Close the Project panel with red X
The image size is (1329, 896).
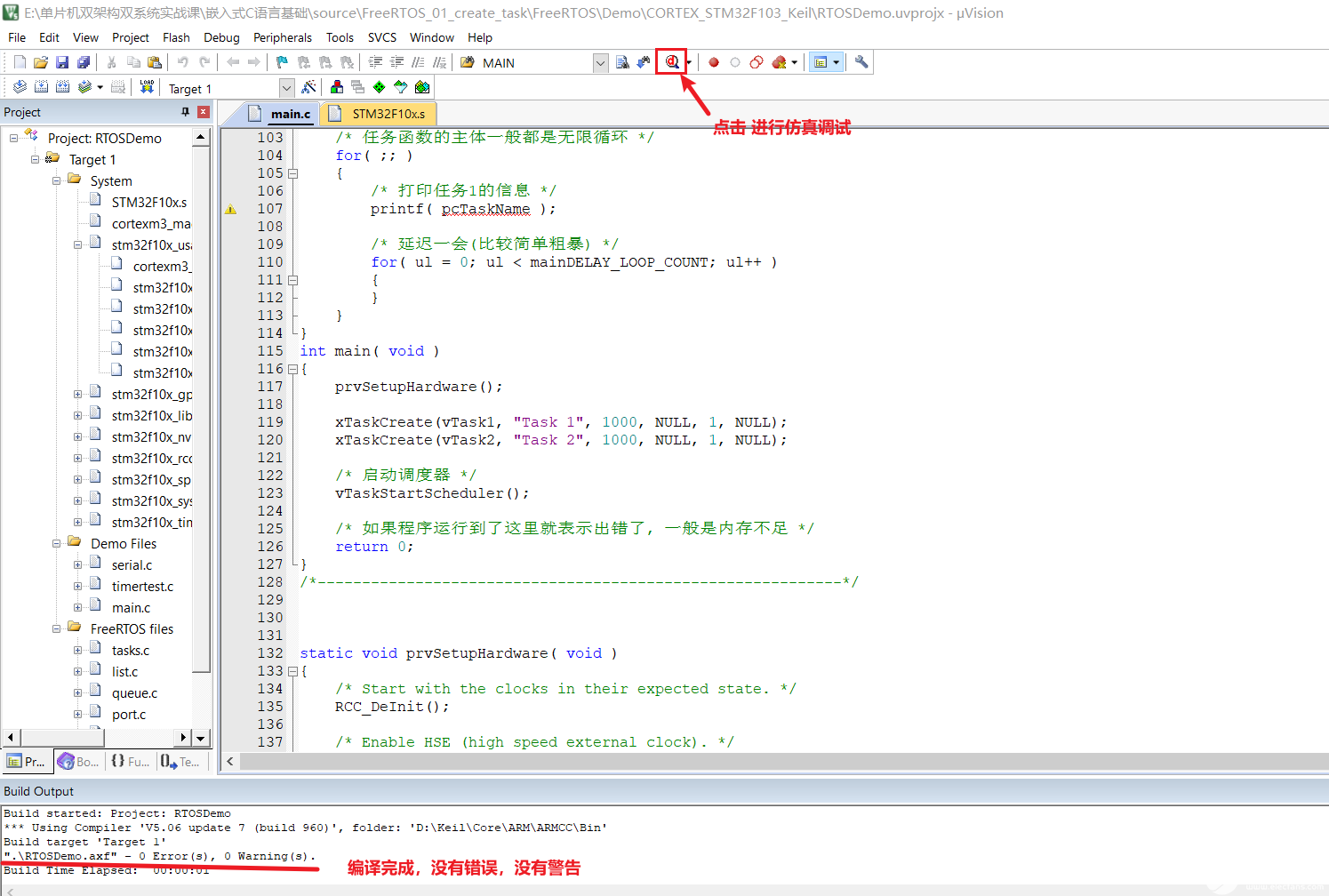coord(204,112)
